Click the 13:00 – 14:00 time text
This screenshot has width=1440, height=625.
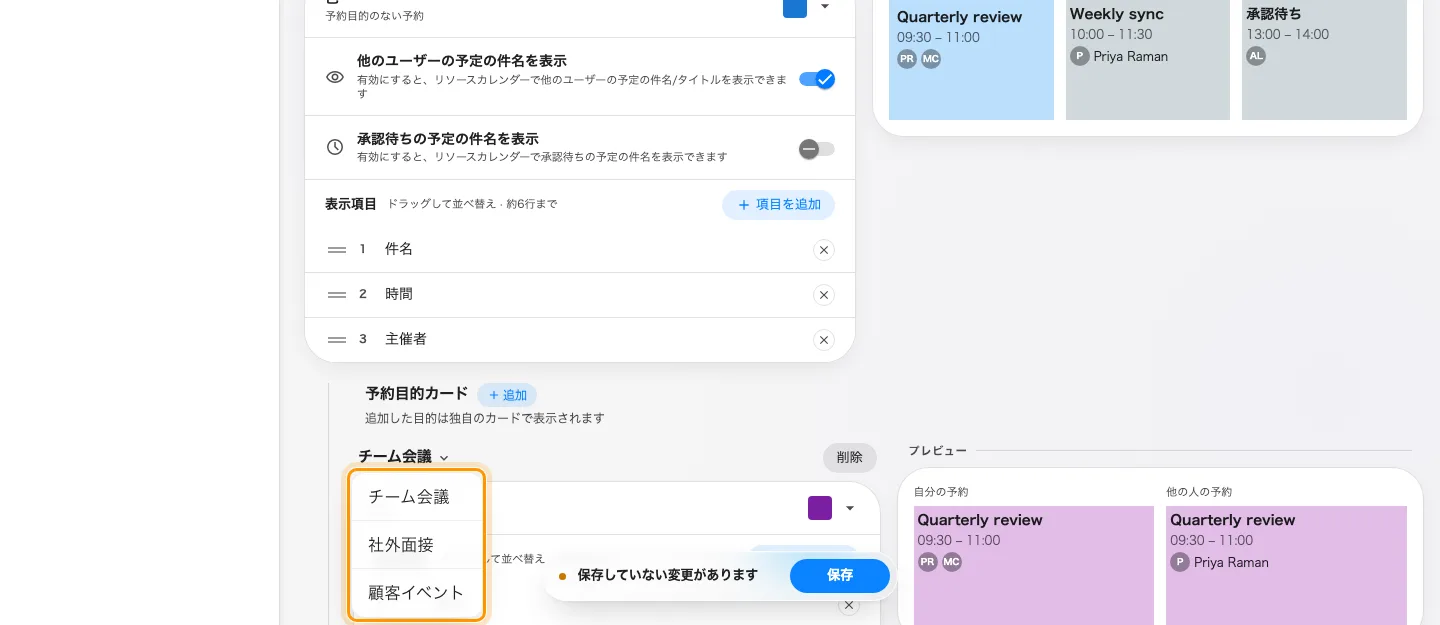click(x=1288, y=34)
